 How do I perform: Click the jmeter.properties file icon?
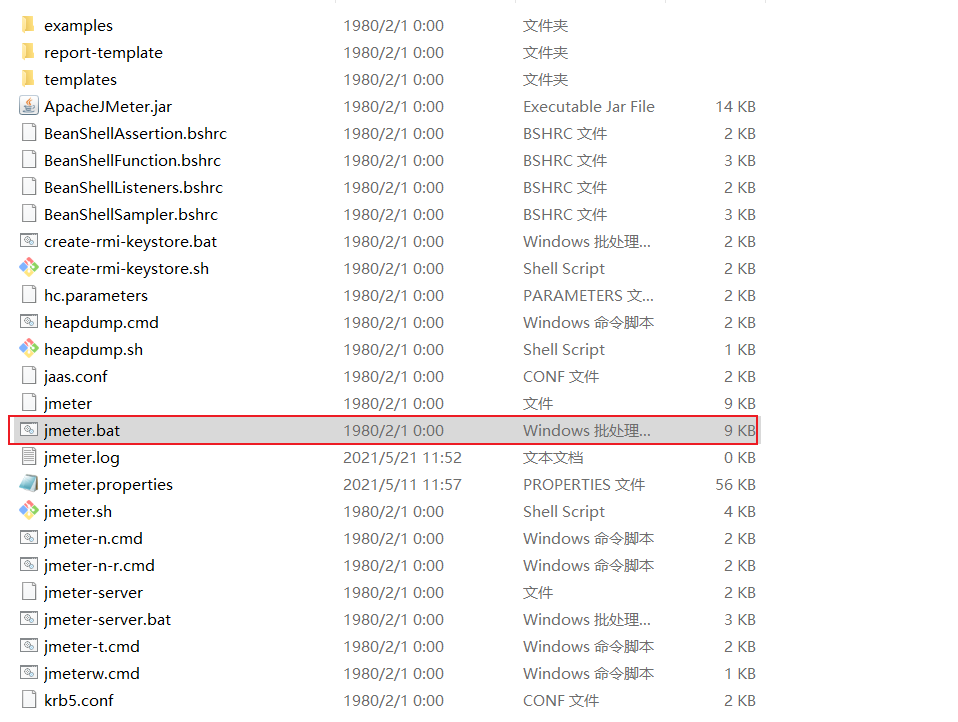(29, 483)
